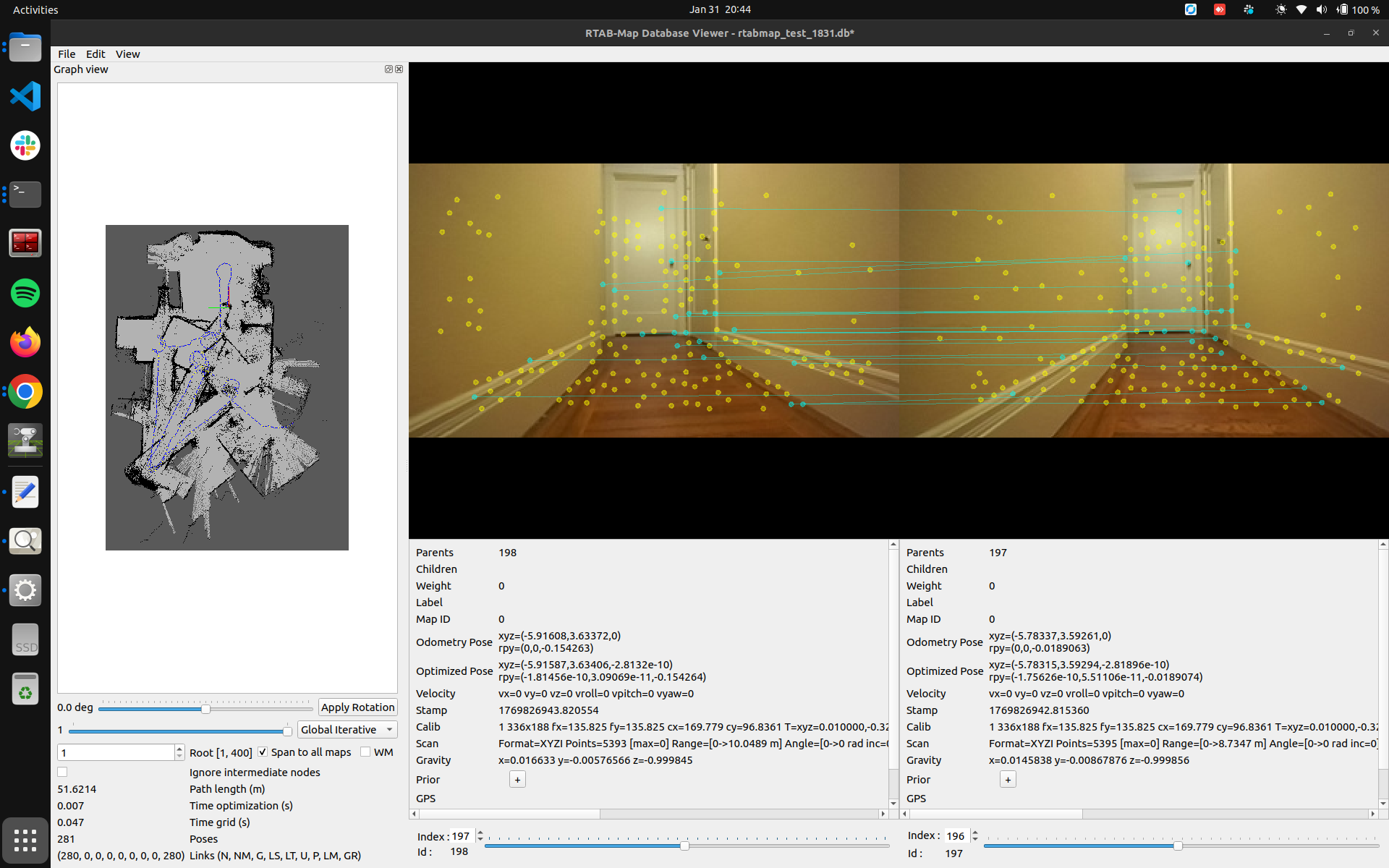Image resolution: width=1389 pixels, height=868 pixels.
Task: Close the Graph view dock panel
Action: click(x=399, y=69)
